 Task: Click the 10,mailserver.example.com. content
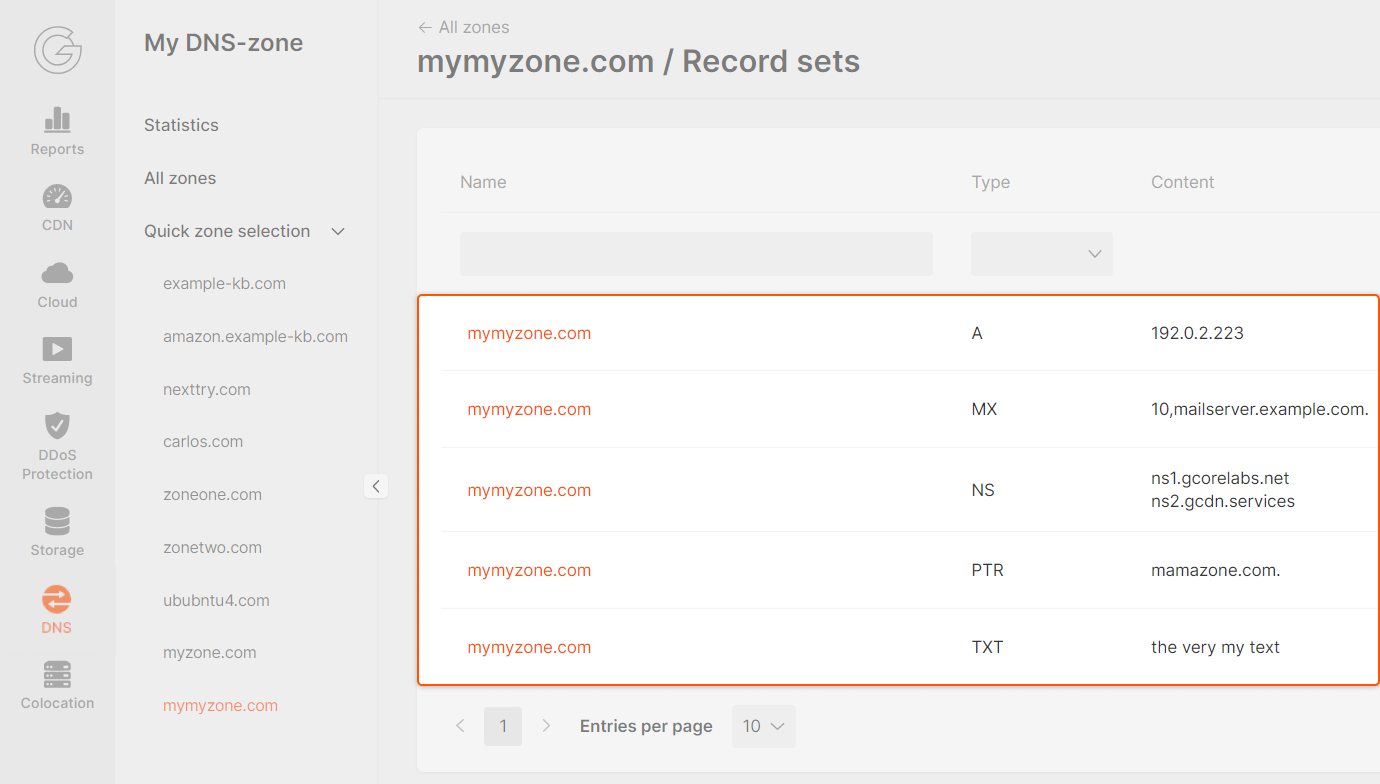pyautogui.click(x=1260, y=409)
